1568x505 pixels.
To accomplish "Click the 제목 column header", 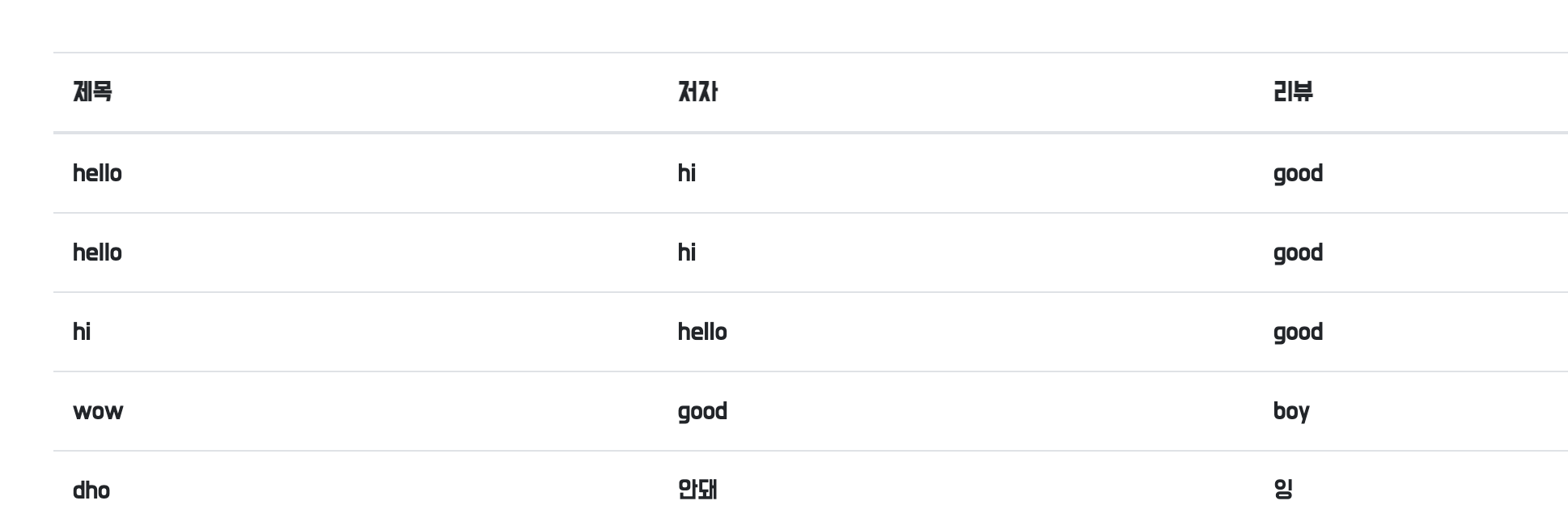I will pyautogui.click(x=92, y=91).
